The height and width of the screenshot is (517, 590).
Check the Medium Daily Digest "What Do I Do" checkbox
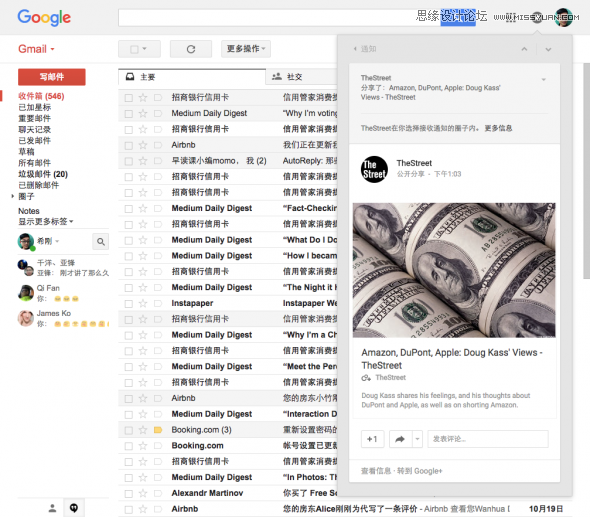(129, 240)
